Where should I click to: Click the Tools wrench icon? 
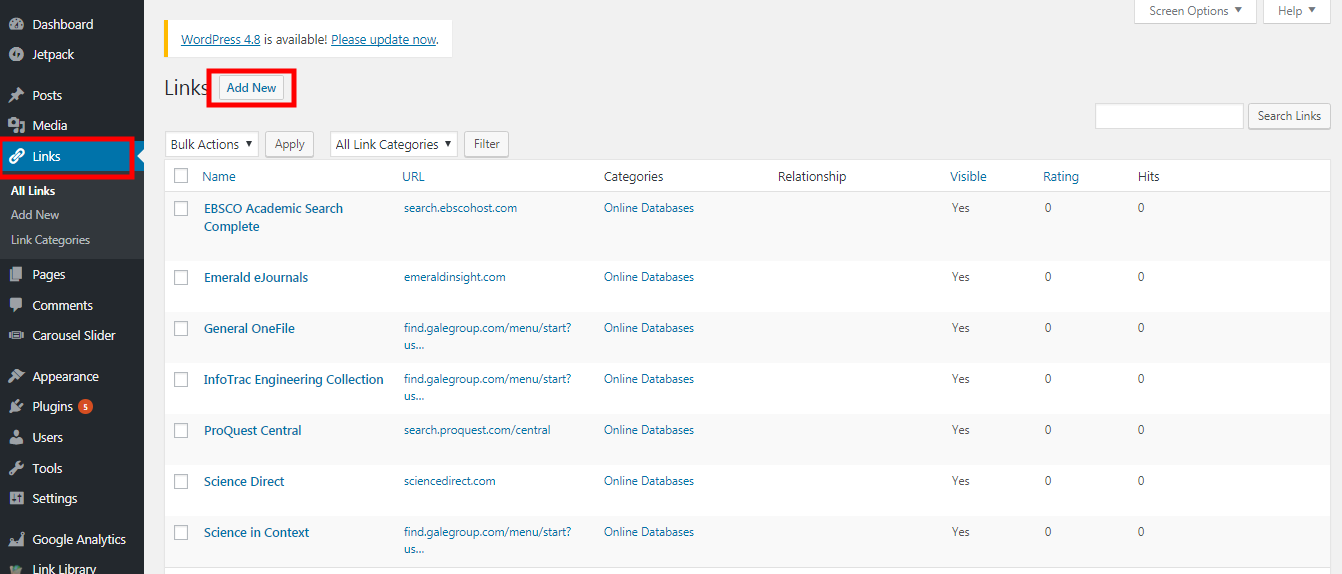coord(16,468)
